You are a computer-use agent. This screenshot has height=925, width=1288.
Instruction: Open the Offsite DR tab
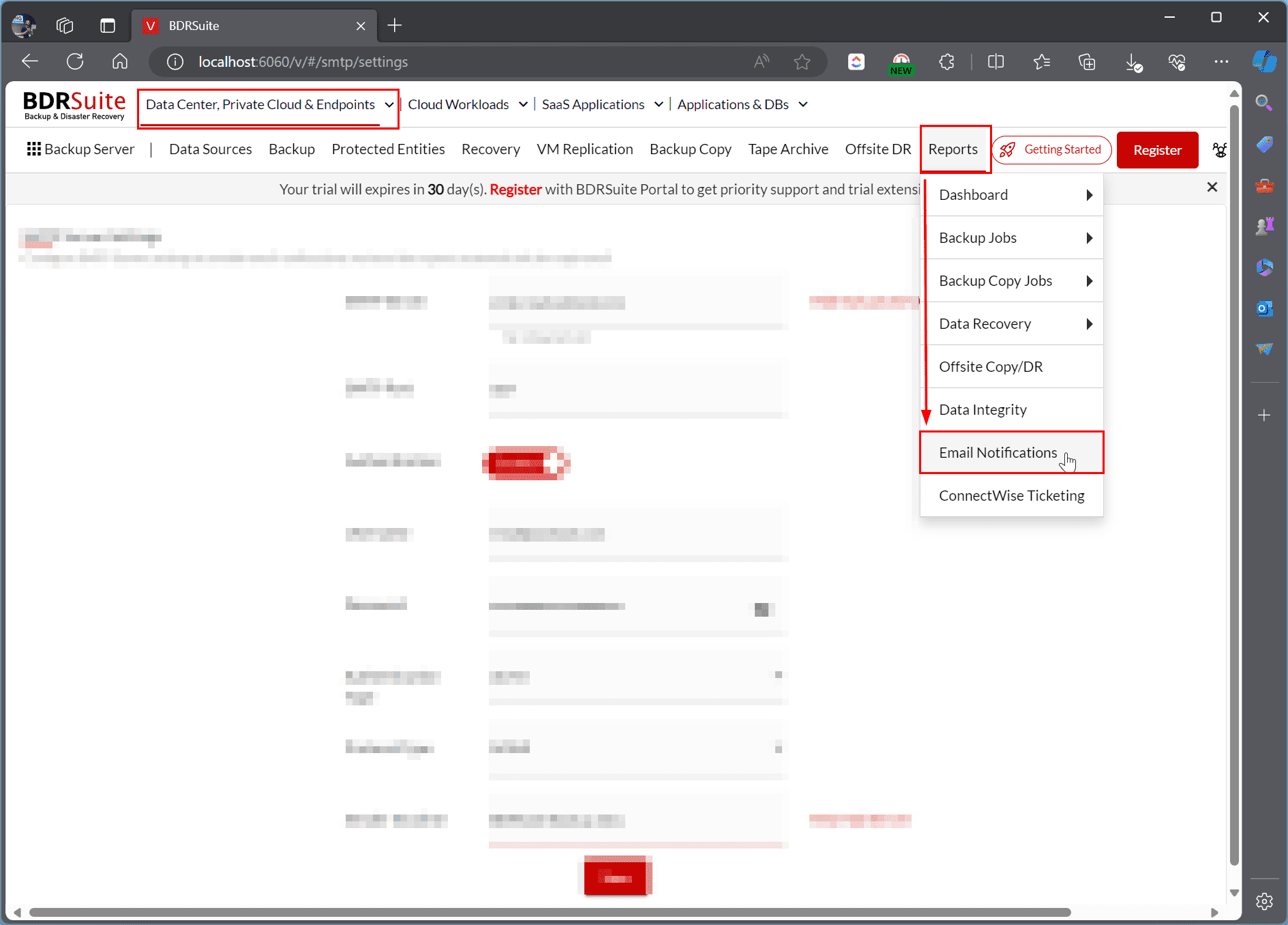click(x=878, y=149)
